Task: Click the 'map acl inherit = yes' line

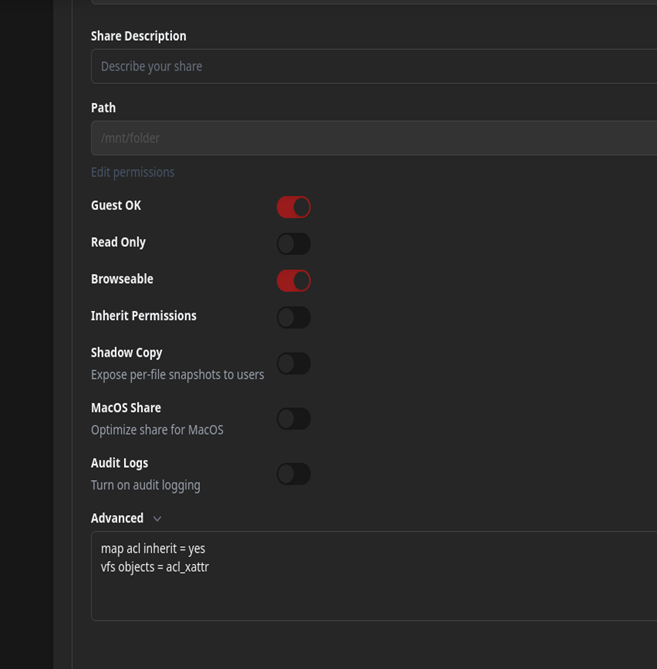Action: click(x=153, y=548)
